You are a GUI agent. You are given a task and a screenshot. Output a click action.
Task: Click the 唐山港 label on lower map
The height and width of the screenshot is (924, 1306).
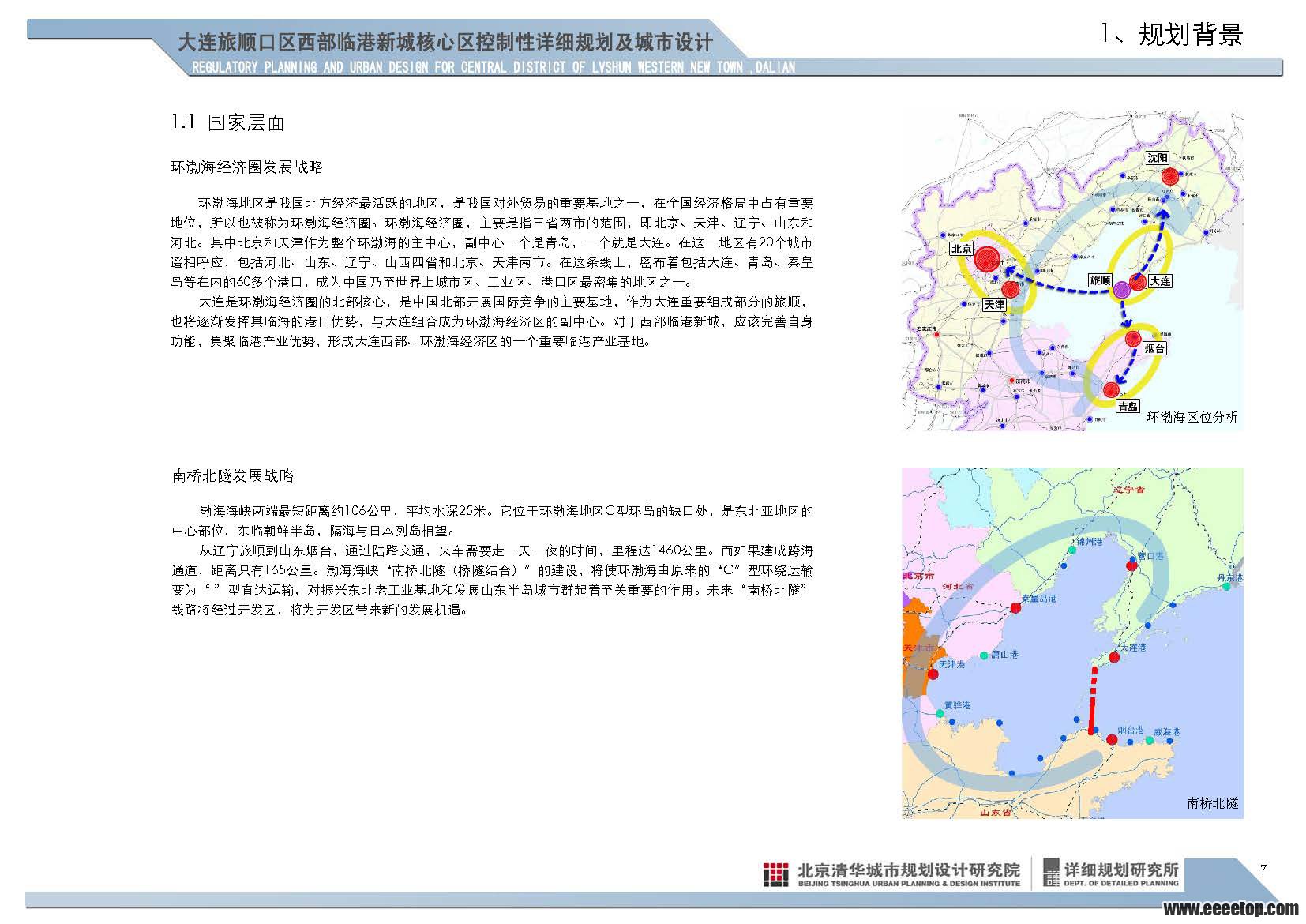pyautogui.click(x=1005, y=655)
